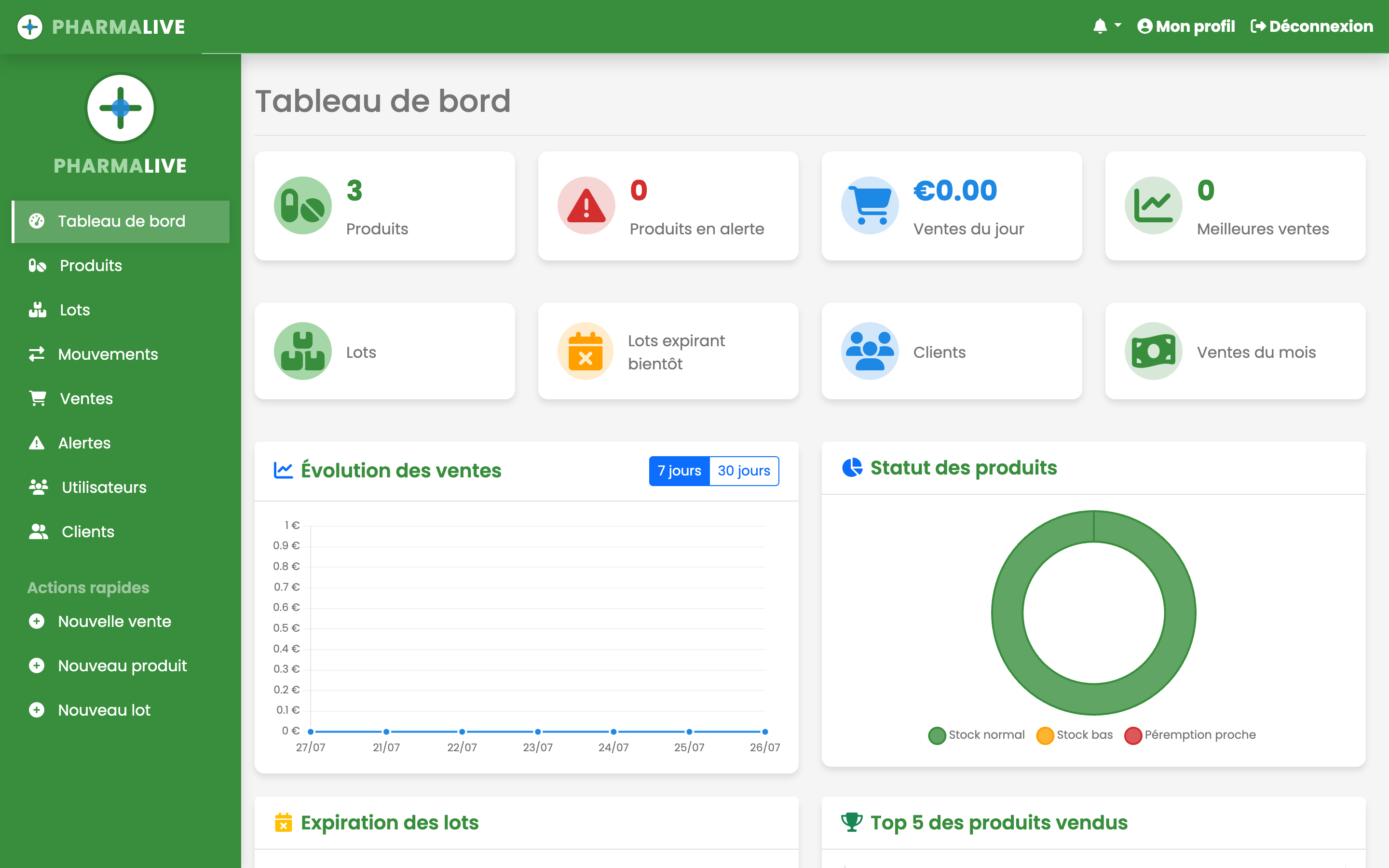Image resolution: width=1389 pixels, height=868 pixels.
Task: Click the large sidebar PharmaLive cross logo
Action: coord(121,108)
